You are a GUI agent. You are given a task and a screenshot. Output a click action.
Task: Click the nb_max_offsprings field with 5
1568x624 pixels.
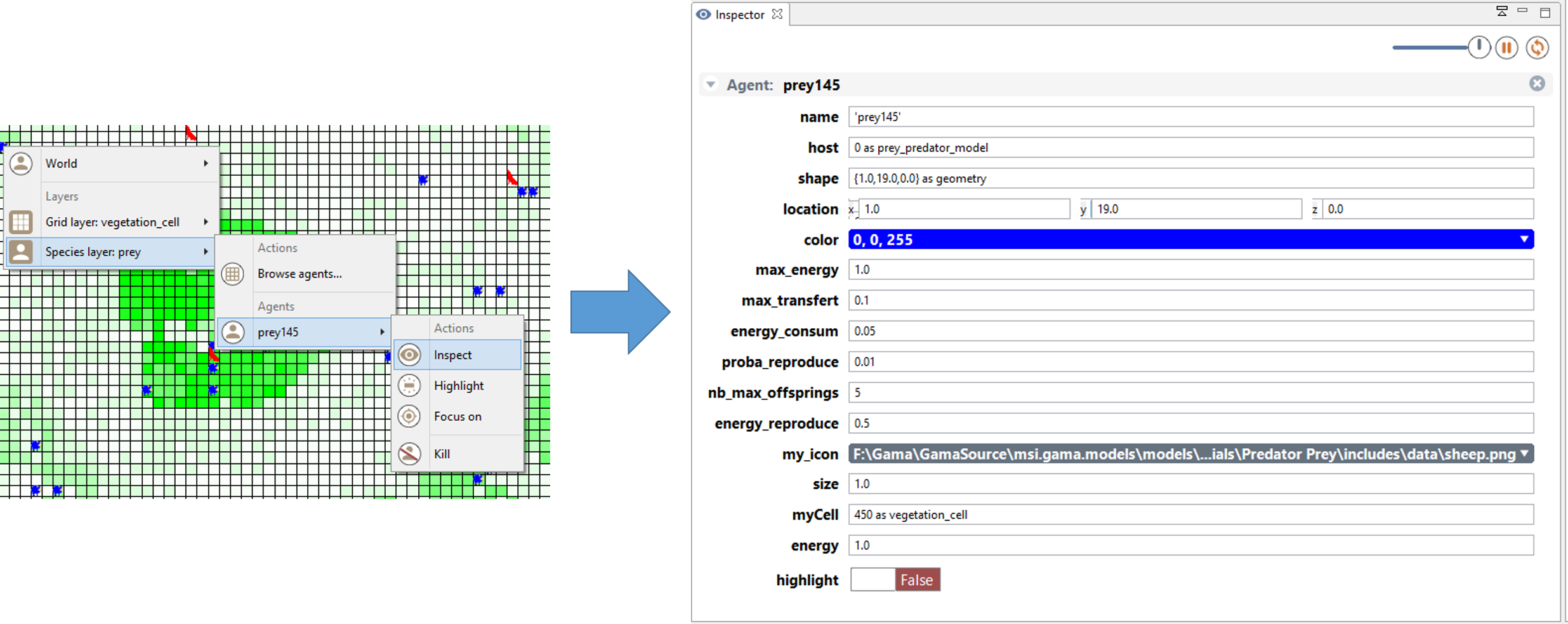pyautogui.click(x=1191, y=392)
